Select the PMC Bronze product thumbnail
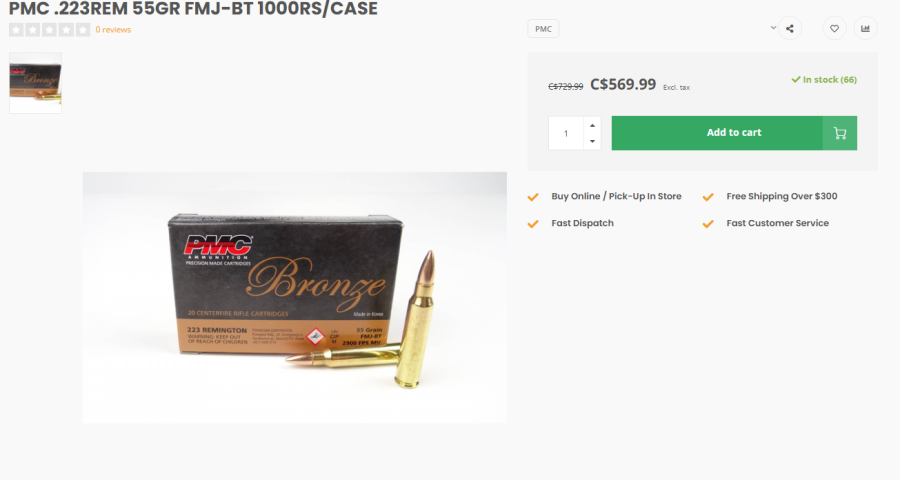Image resolution: width=900 pixels, height=480 pixels. [x=36, y=83]
